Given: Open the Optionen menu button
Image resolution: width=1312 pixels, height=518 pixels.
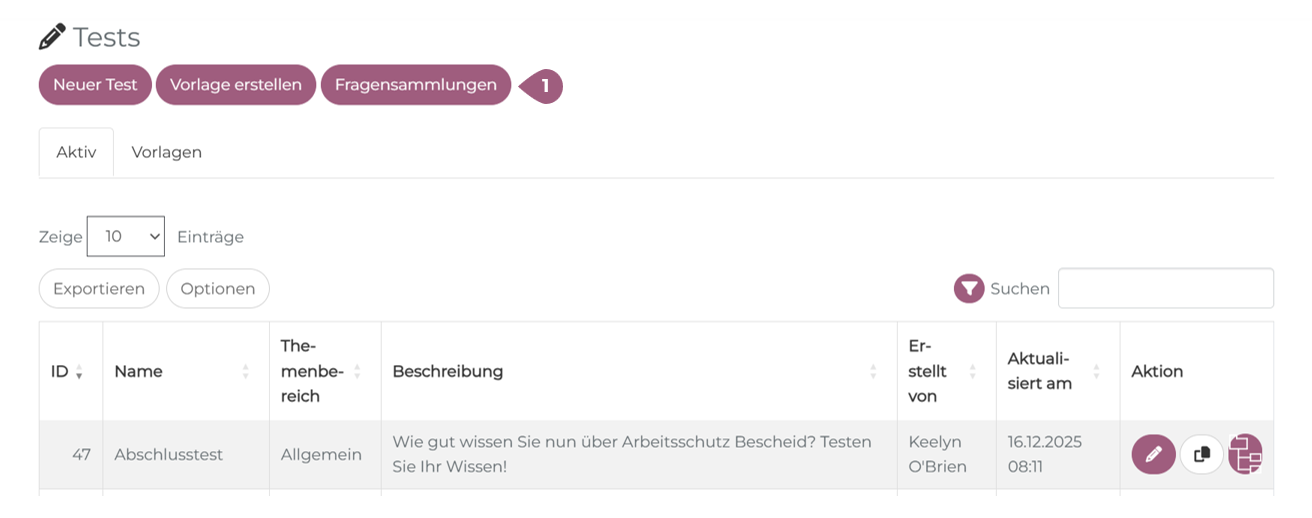Looking at the screenshot, I should coord(218,289).
